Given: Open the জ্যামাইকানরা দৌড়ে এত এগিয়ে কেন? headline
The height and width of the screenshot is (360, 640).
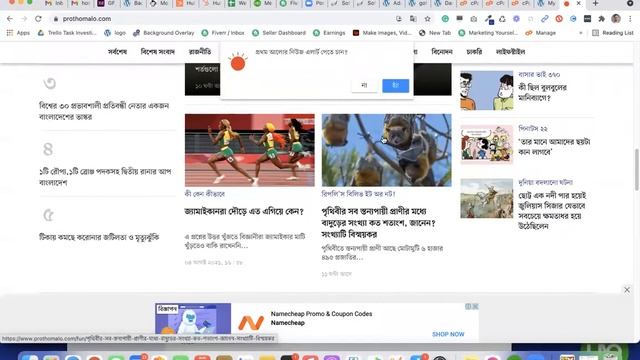Looking at the screenshot, I should coord(244,211).
